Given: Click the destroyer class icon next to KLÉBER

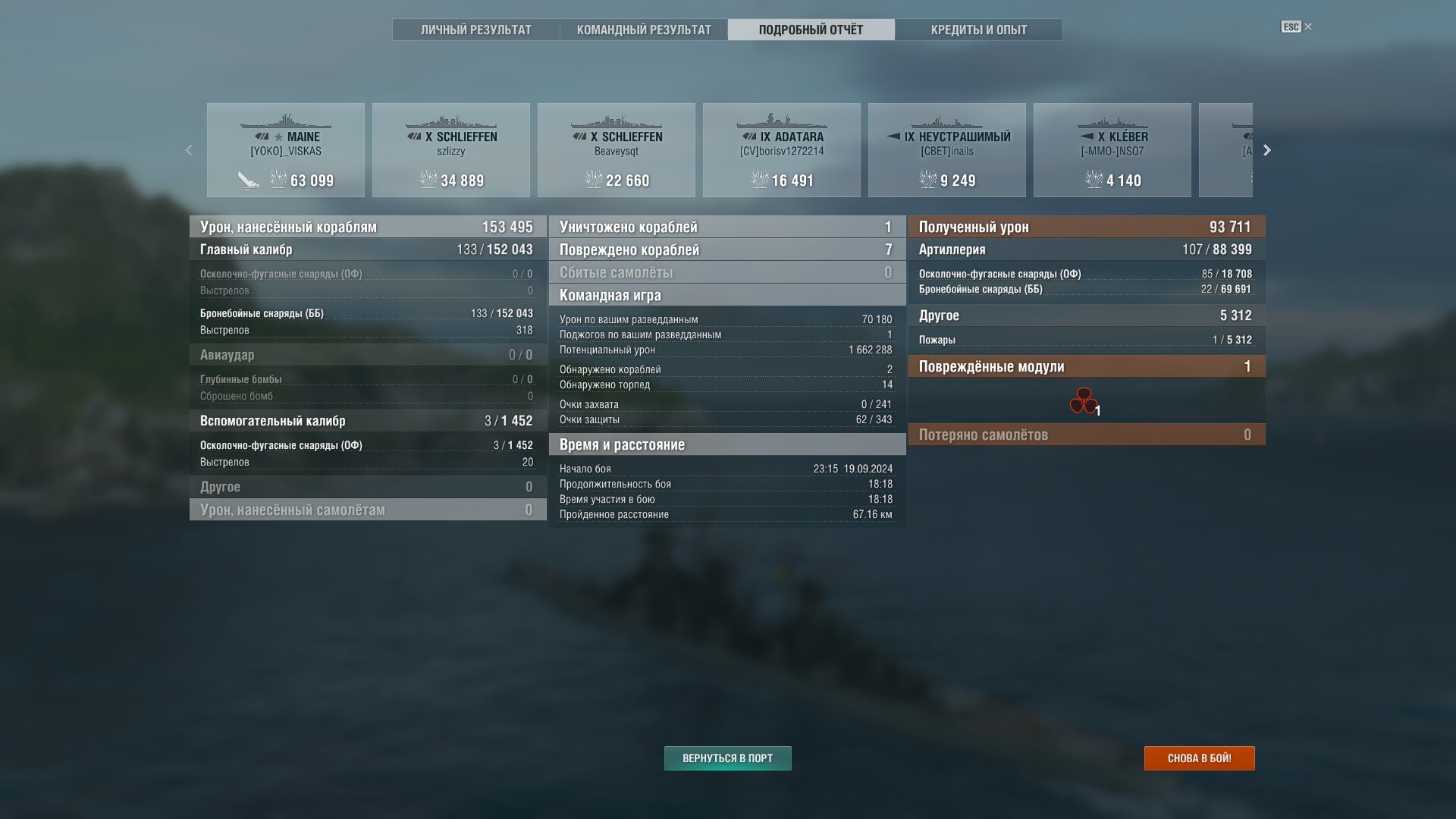Looking at the screenshot, I should point(1086,136).
